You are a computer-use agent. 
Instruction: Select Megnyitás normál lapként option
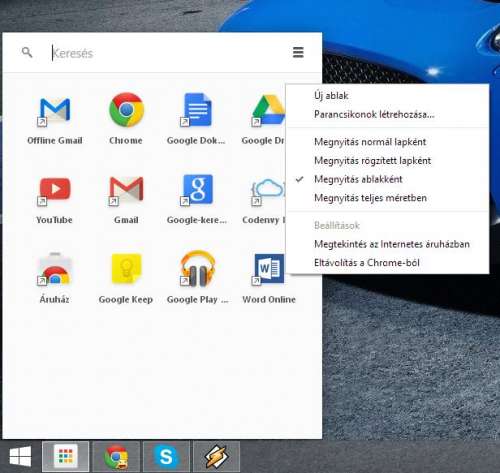click(388, 142)
